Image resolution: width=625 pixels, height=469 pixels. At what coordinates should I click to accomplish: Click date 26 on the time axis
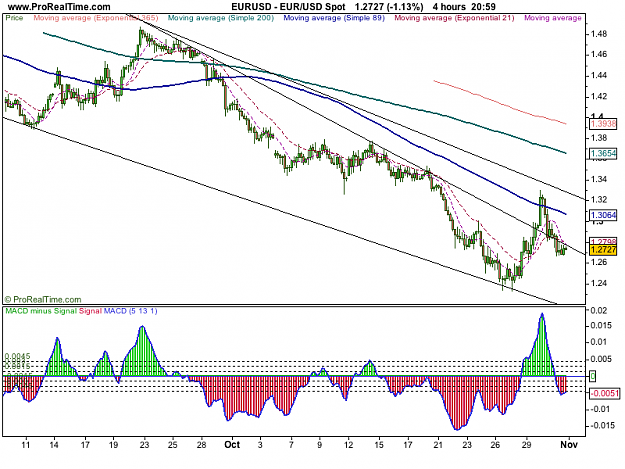(495, 445)
